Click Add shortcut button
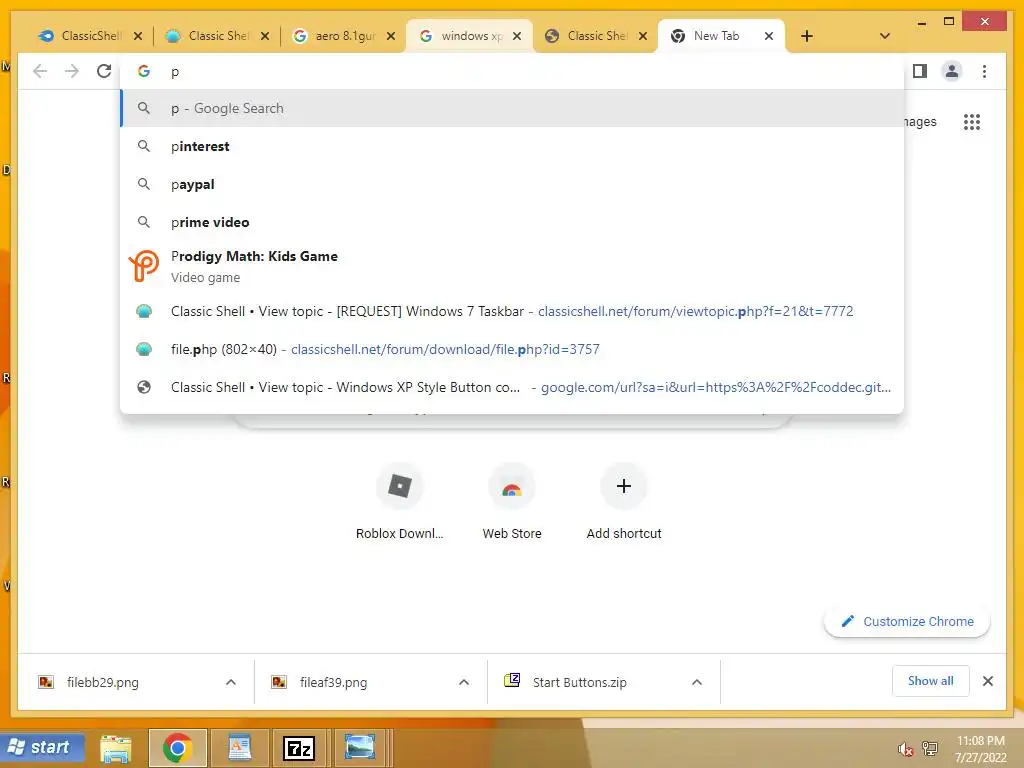 tap(624, 503)
